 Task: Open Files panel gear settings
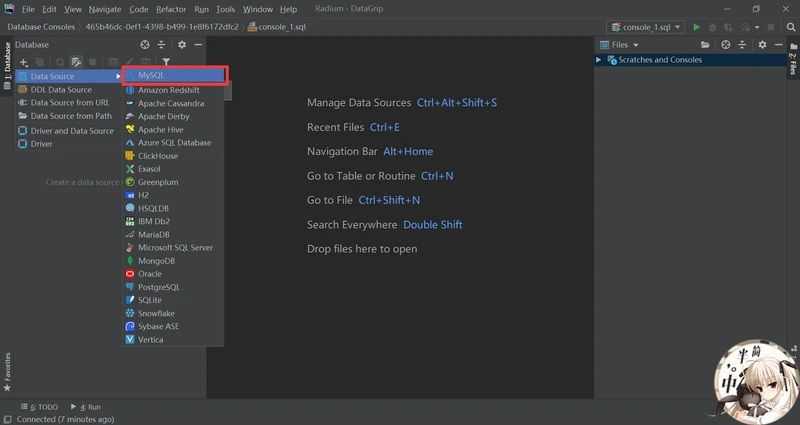[762, 45]
